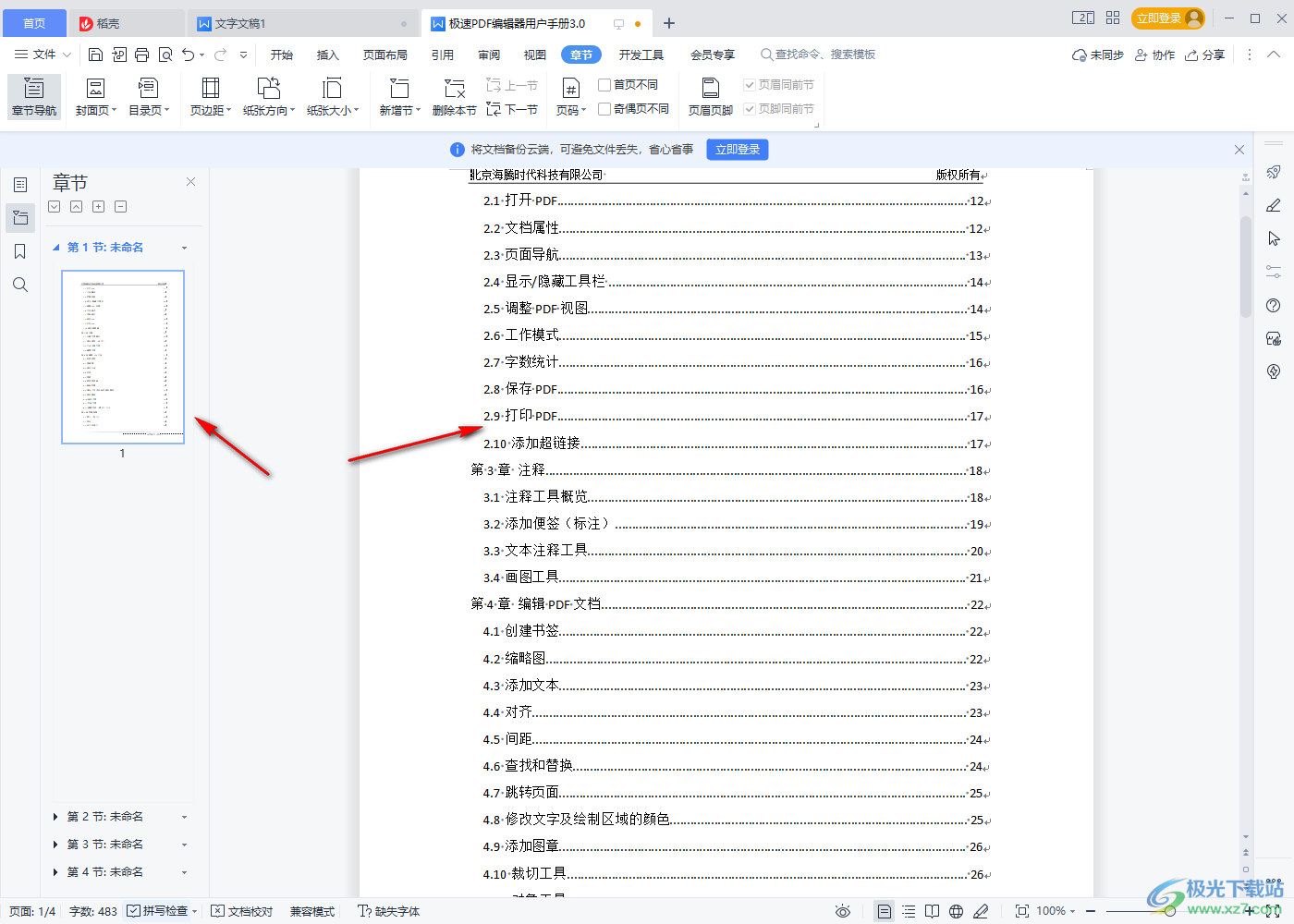Image resolution: width=1294 pixels, height=924 pixels.
Task: Open the 页眉页脚 header and footer tool
Action: pyautogui.click(x=710, y=97)
